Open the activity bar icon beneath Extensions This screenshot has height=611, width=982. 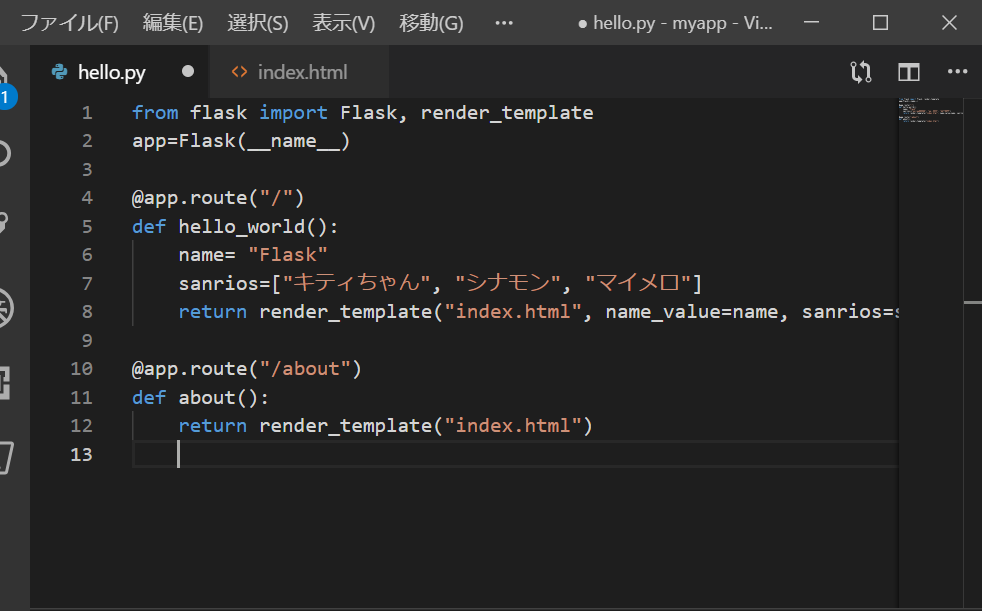point(6,458)
